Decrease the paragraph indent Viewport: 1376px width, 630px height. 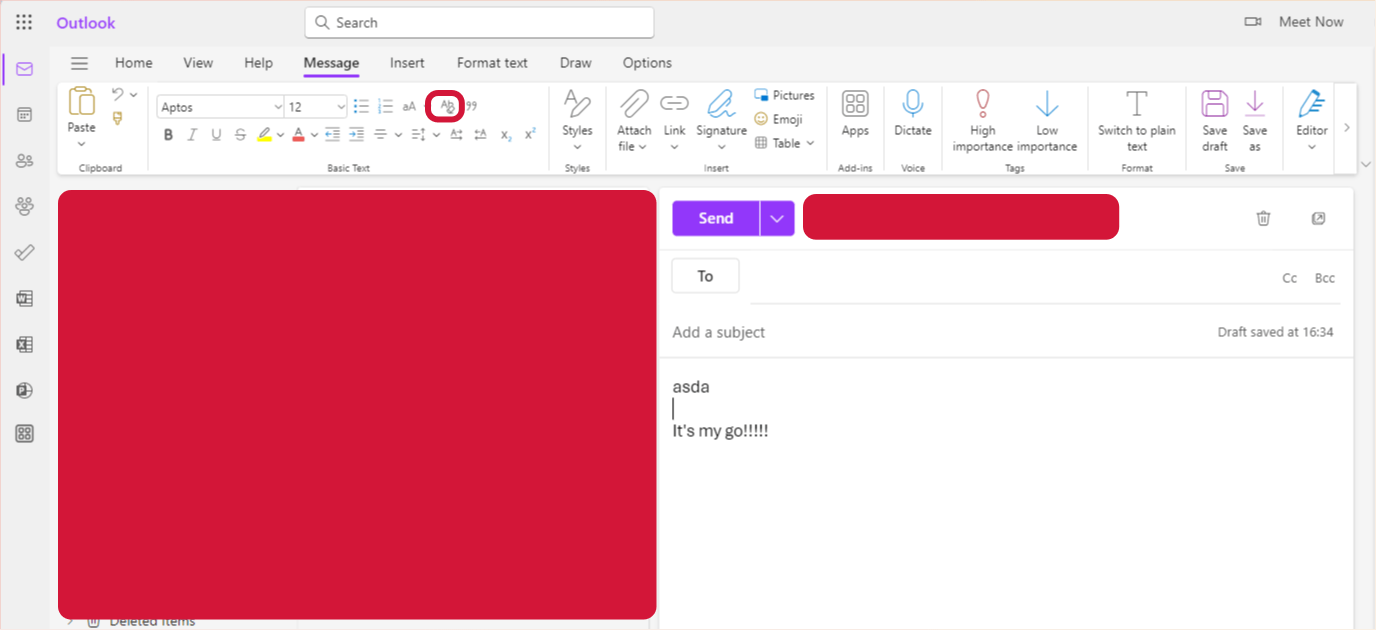[x=333, y=135]
